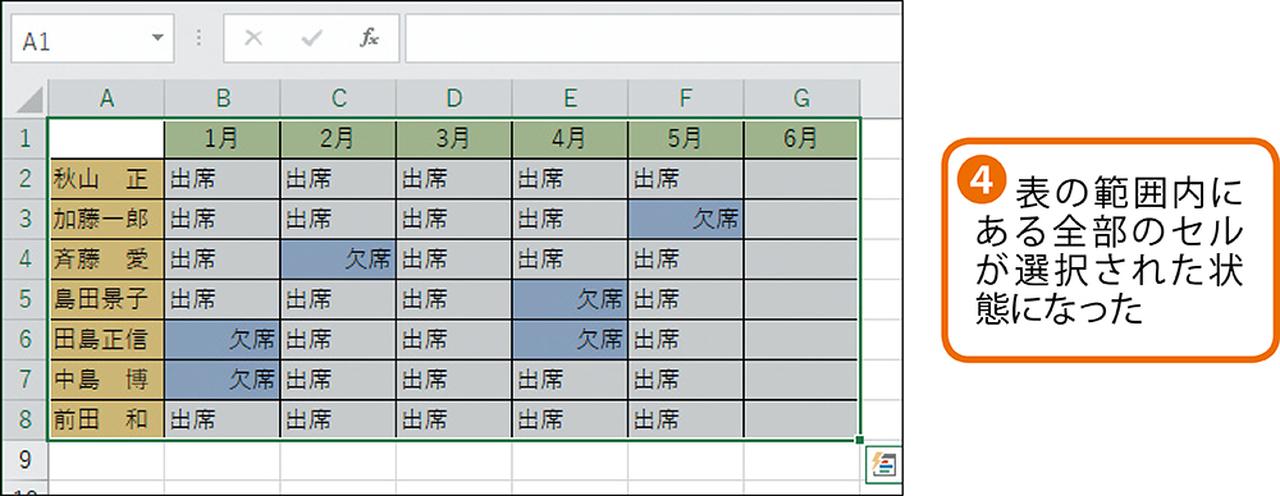Click the Insert Function fx icon
Viewport: 1280px width, 496px height.
click(369, 39)
